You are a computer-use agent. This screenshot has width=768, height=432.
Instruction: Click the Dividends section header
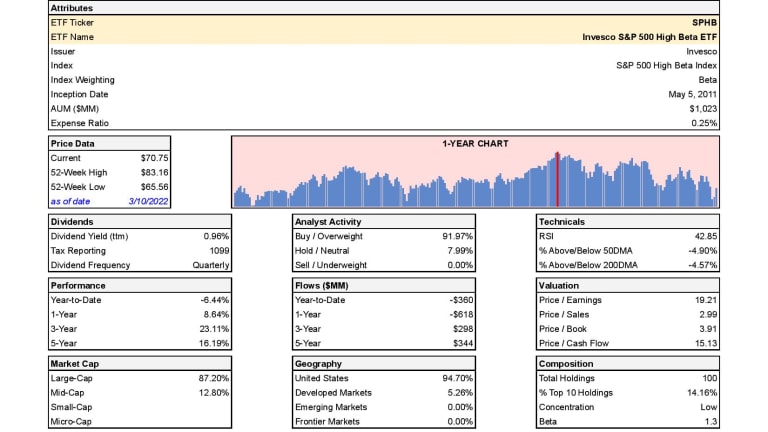(72, 222)
